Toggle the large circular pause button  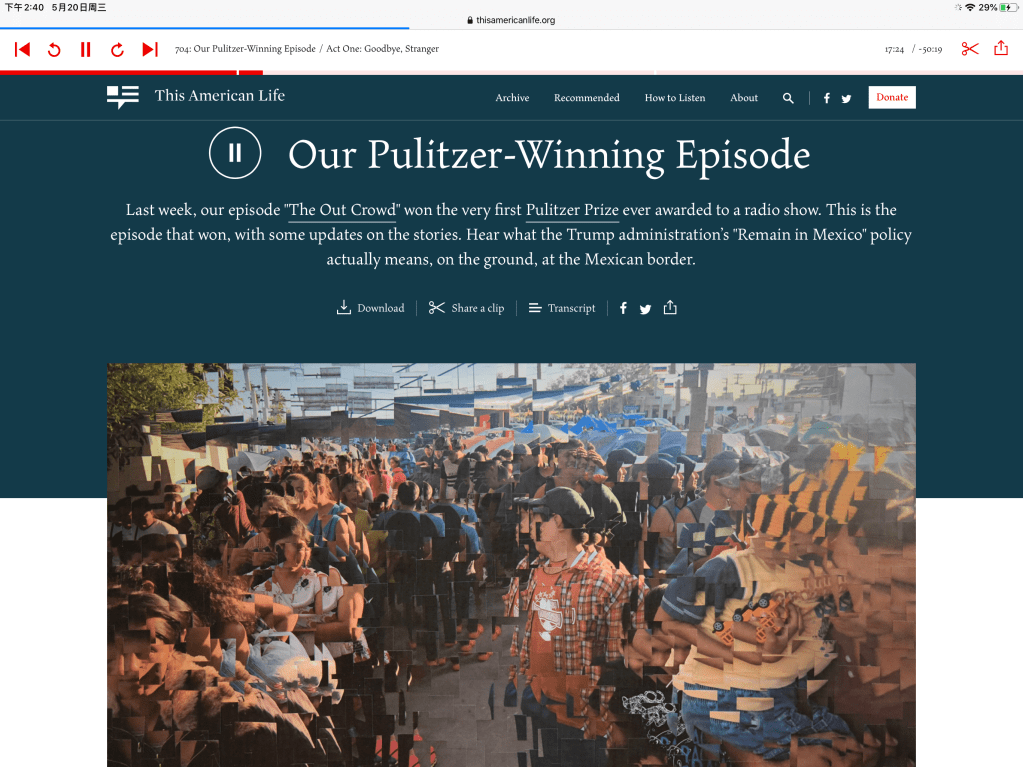pos(235,153)
